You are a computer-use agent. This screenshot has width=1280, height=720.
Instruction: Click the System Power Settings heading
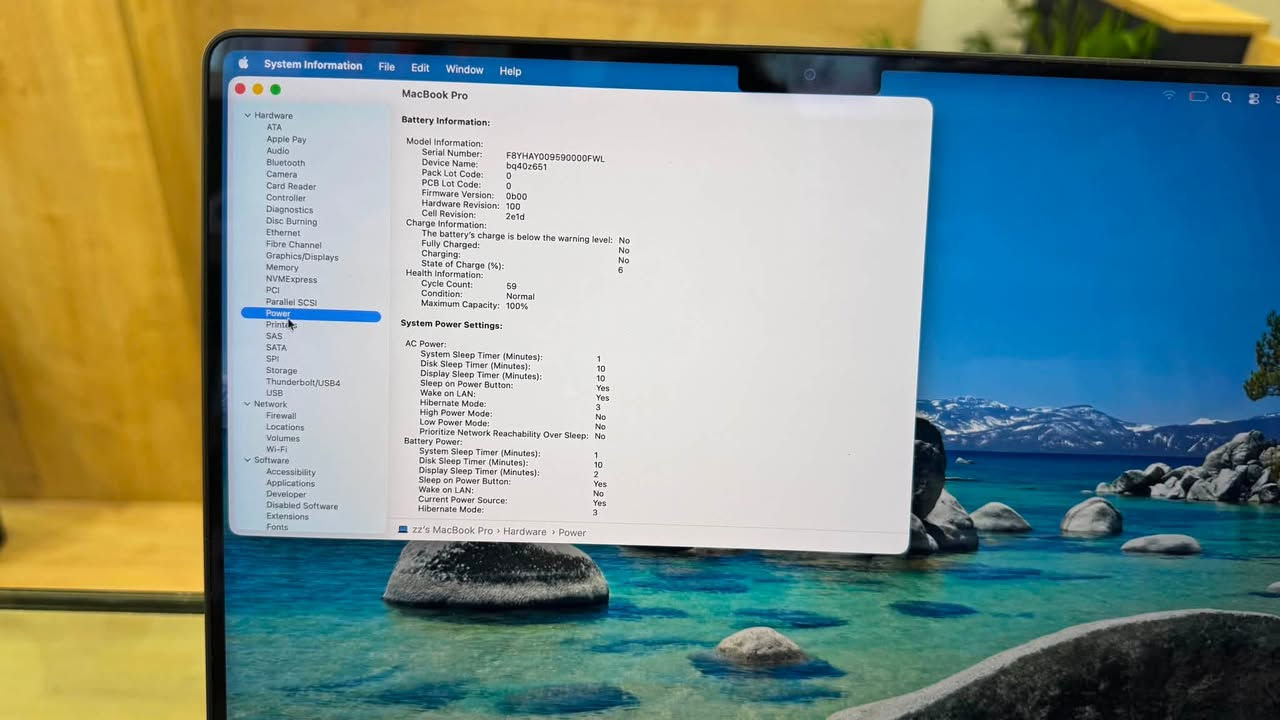click(x=451, y=325)
